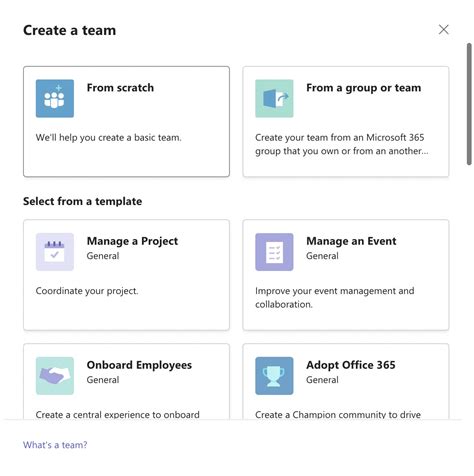Choose the From a group or team title

(x=363, y=88)
